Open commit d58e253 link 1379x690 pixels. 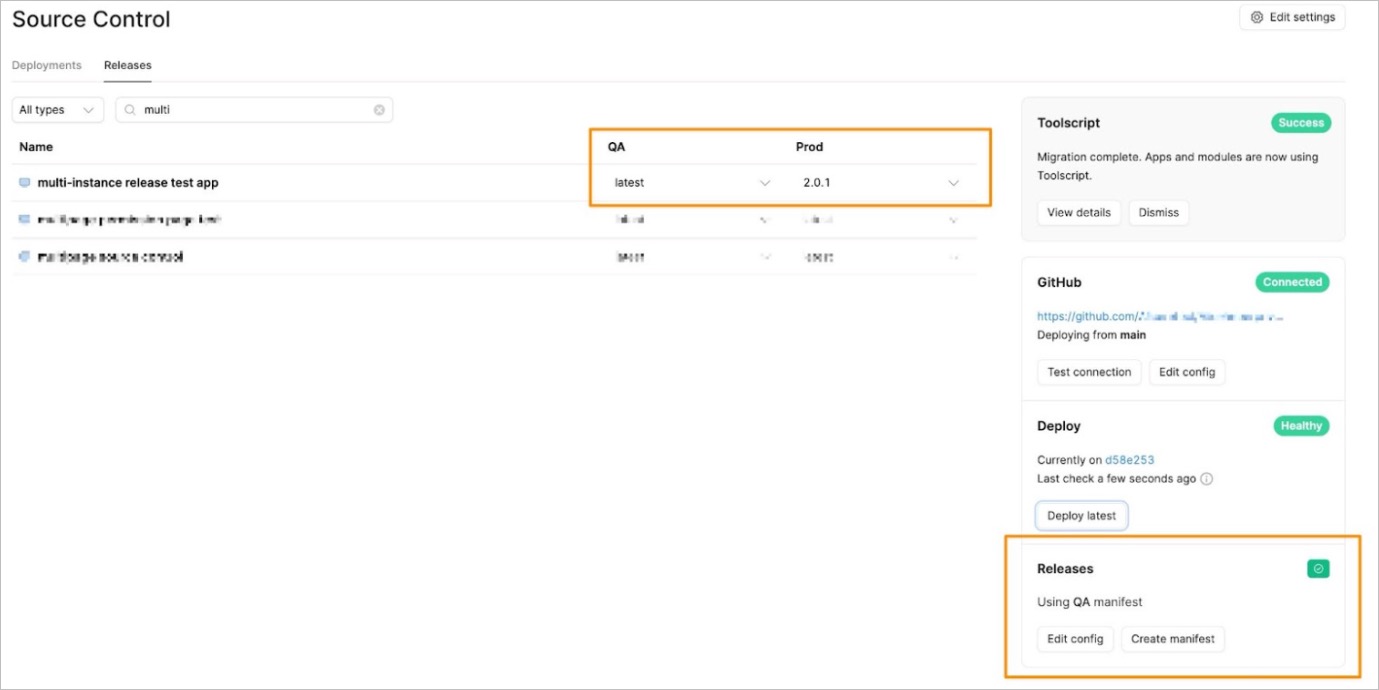click(x=1130, y=460)
